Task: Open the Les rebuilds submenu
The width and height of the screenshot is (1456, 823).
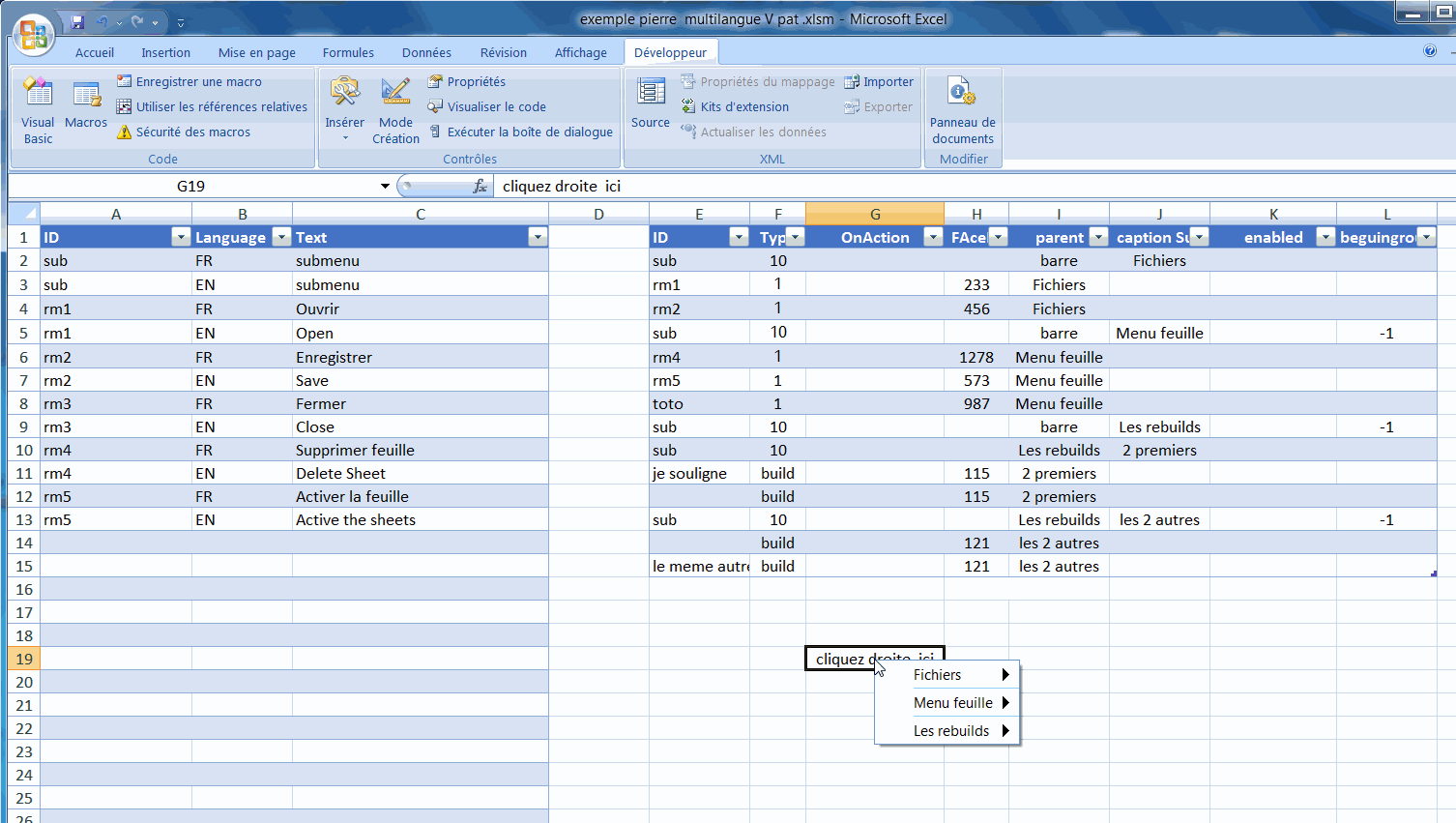Action: click(x=947, y=731)
